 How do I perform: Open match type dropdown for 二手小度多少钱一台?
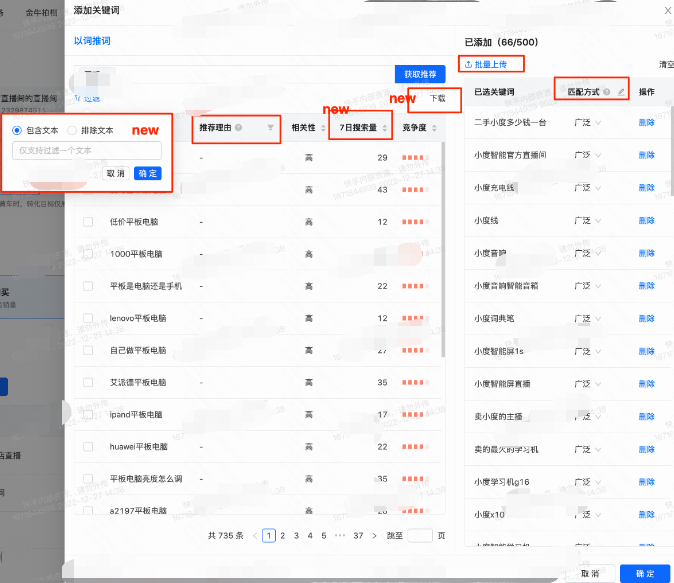pyautogui.click(x=588, y=123)
